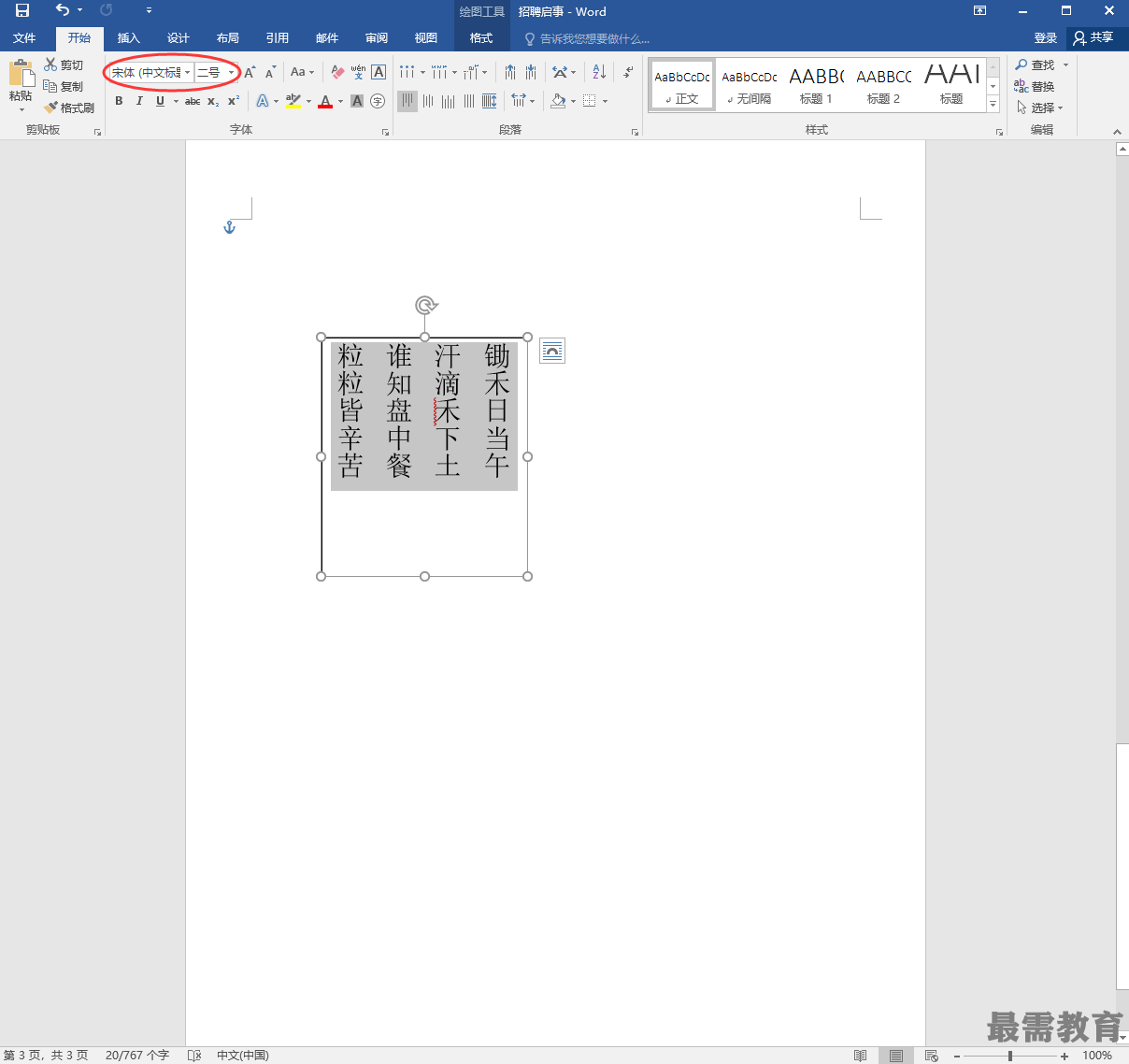Click the character border icon
Image resolution: width=1129 pixels, height=1064 pixels.
pos(379,72)
